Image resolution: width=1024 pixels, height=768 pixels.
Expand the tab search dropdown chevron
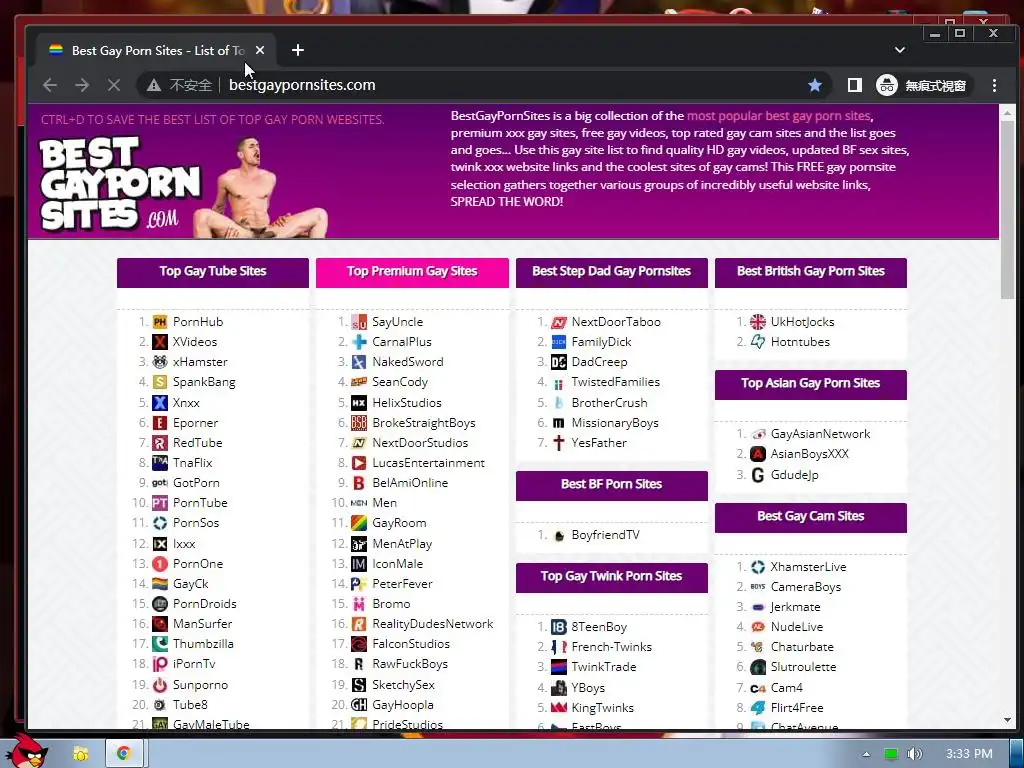coord(899,50)
